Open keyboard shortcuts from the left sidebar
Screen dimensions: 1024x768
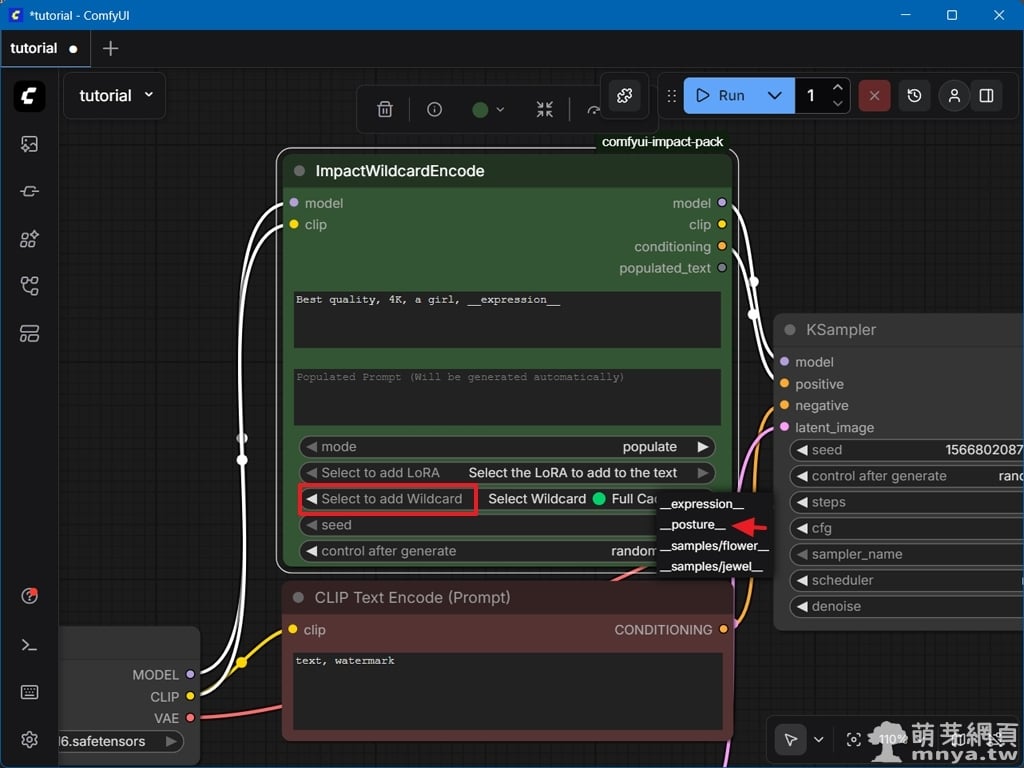coord(29,692)
